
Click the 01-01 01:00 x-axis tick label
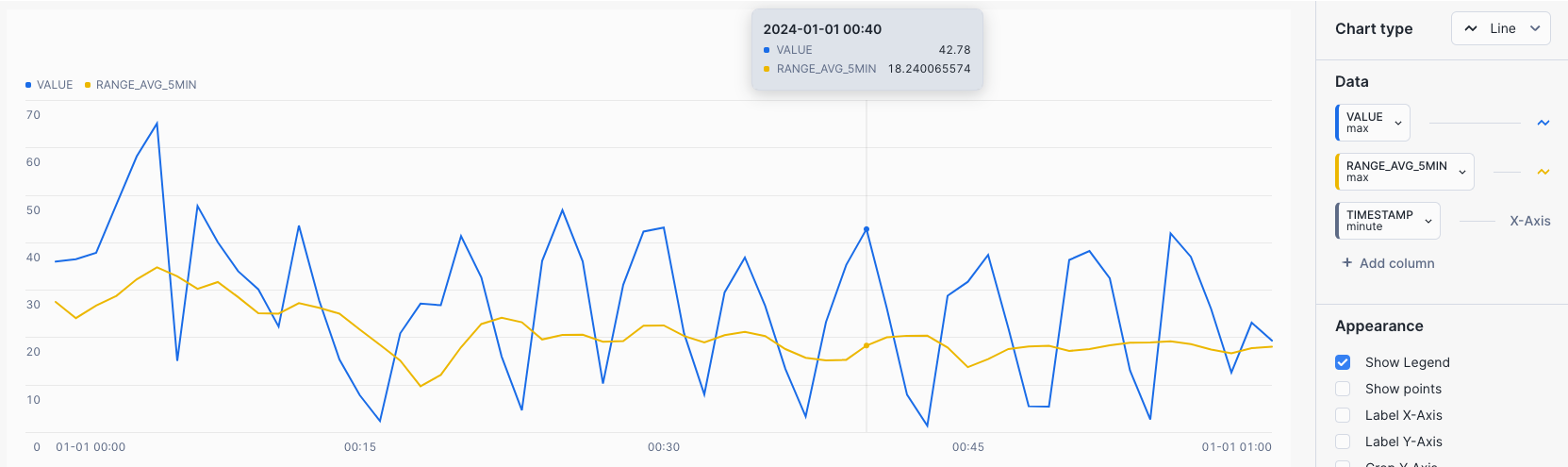click(x=1236, y=447)
